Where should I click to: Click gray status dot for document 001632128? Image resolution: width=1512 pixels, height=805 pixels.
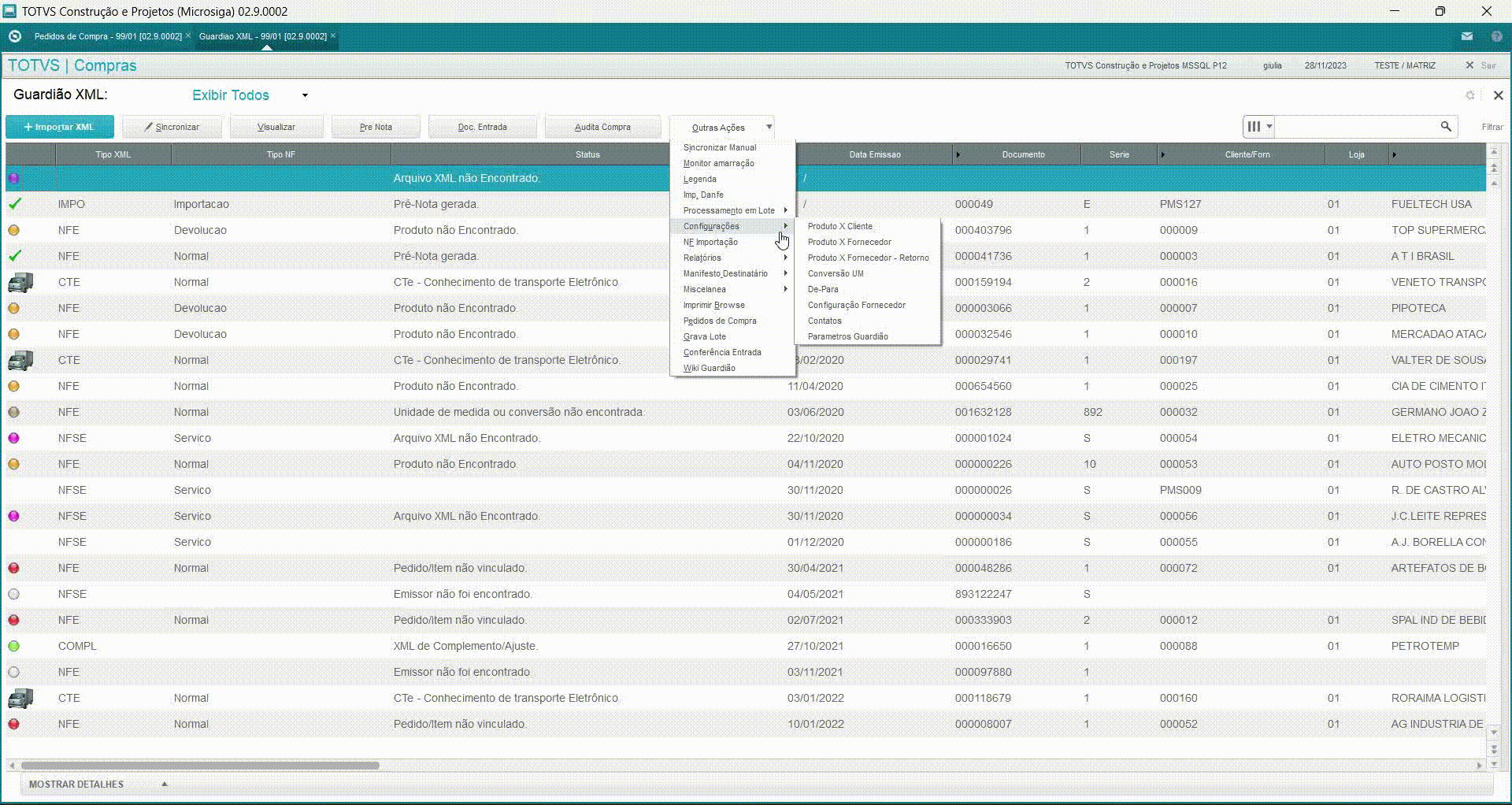13,412
